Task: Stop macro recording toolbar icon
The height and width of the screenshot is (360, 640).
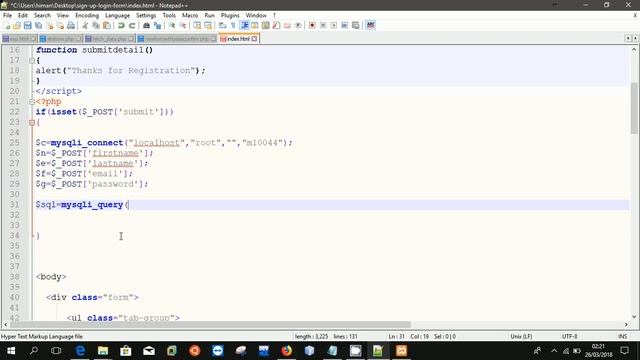Action: tap(323, 25)
